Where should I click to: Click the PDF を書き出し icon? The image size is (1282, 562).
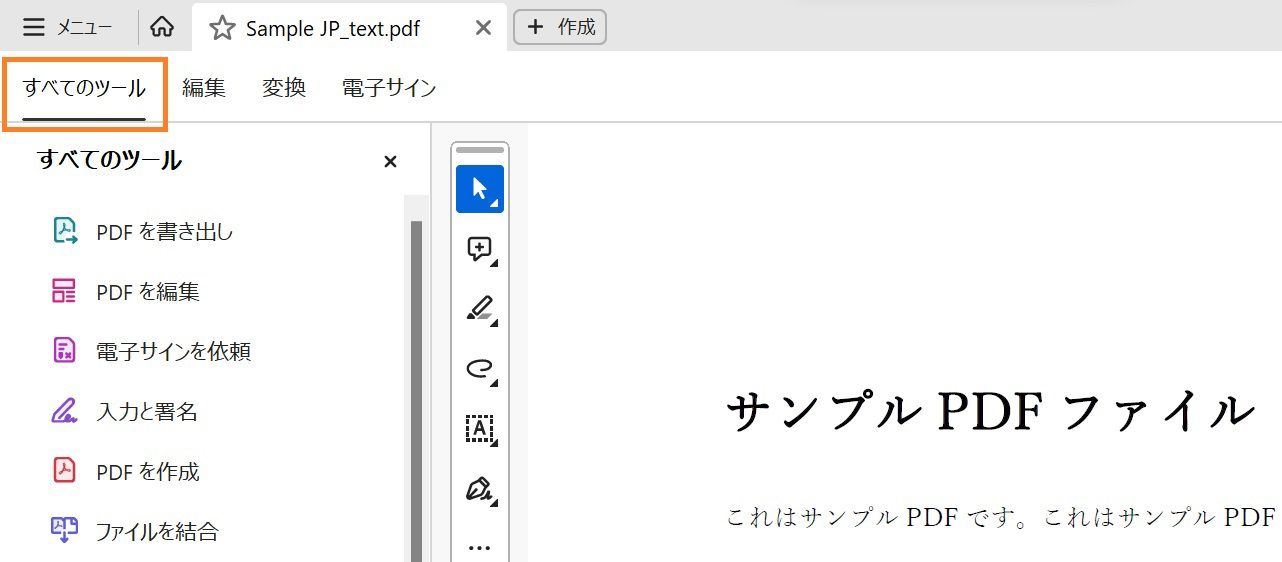[x=65, y=231]
